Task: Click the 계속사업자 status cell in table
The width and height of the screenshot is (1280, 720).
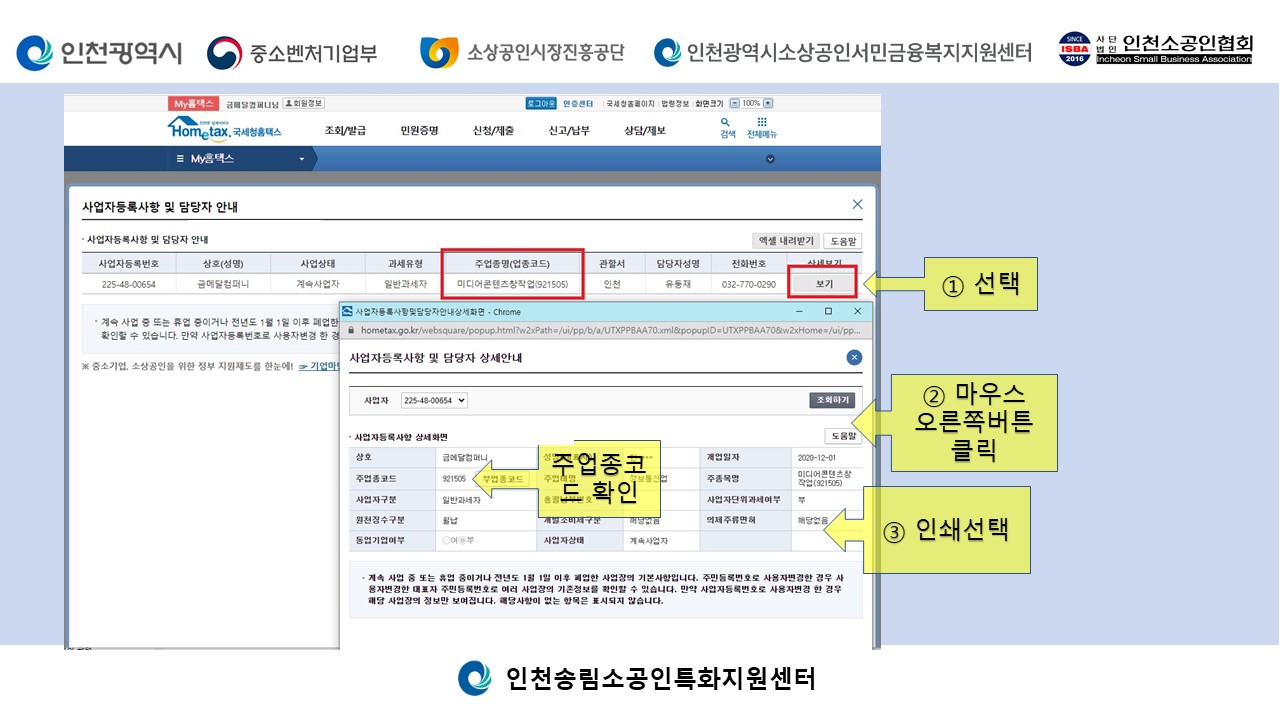Action: pos(318,285)
